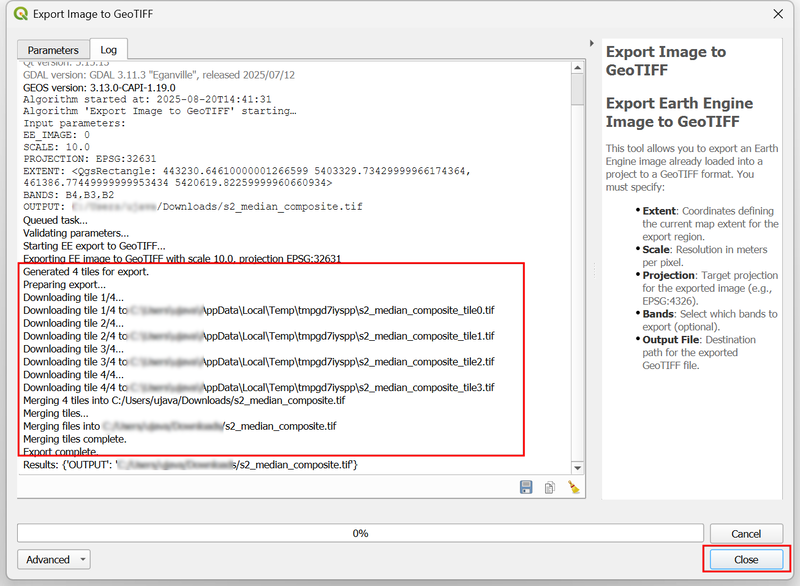Select the Log tab
This screenshot has height=586, width=800.
pyautogui.click(x=108, y=50)
